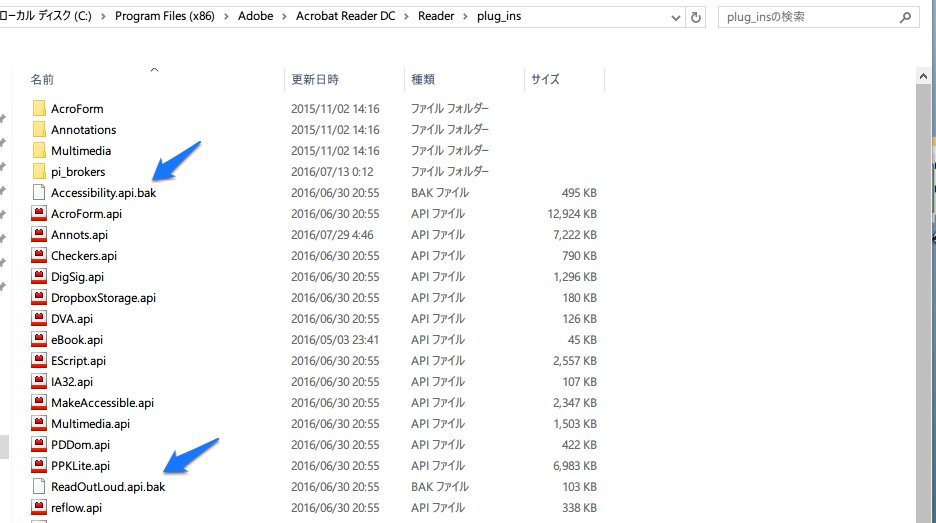Click the vertical scrollbar track
This screenshot has width=936, height=523.
click(923, 304)
